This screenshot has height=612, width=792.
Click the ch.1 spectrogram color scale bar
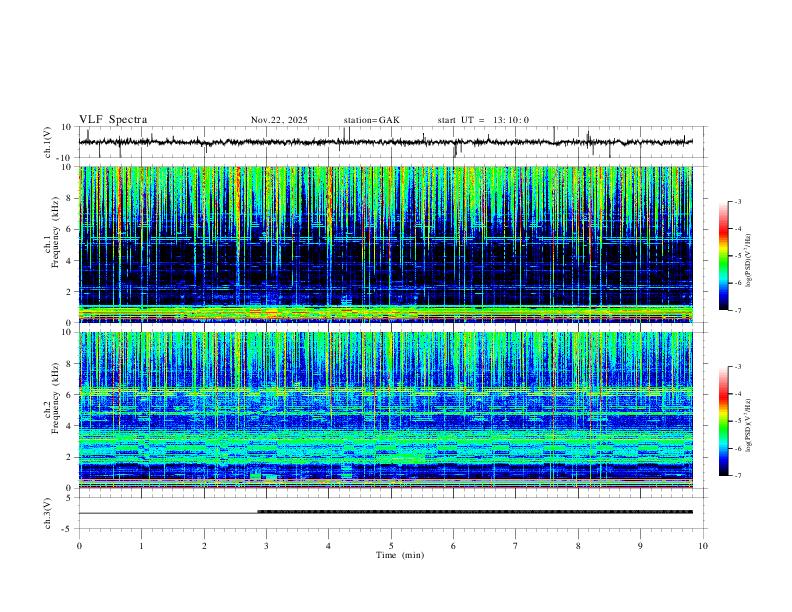click(x=723, y=256)
